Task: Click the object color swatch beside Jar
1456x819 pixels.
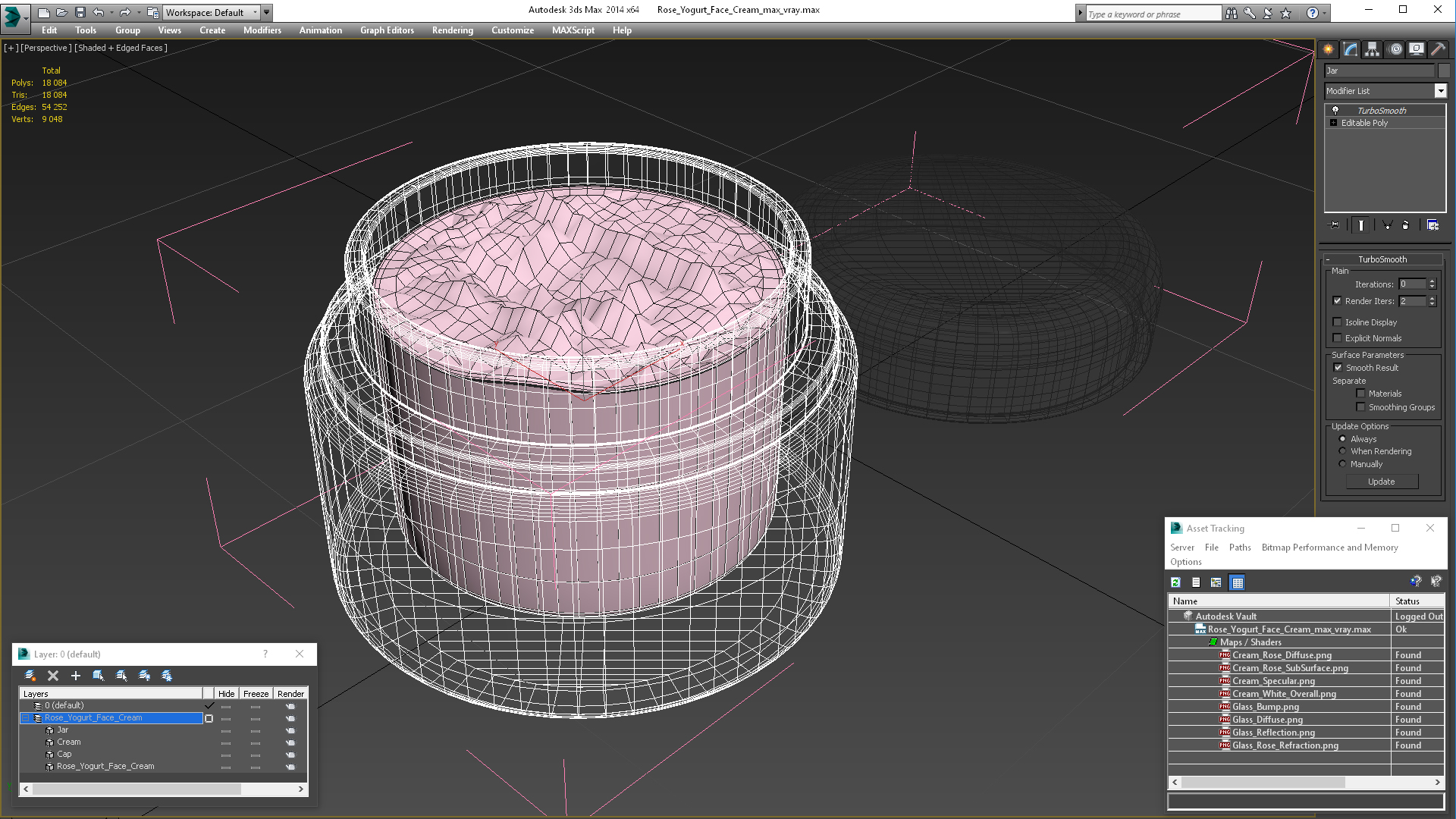Action: 1444,71
